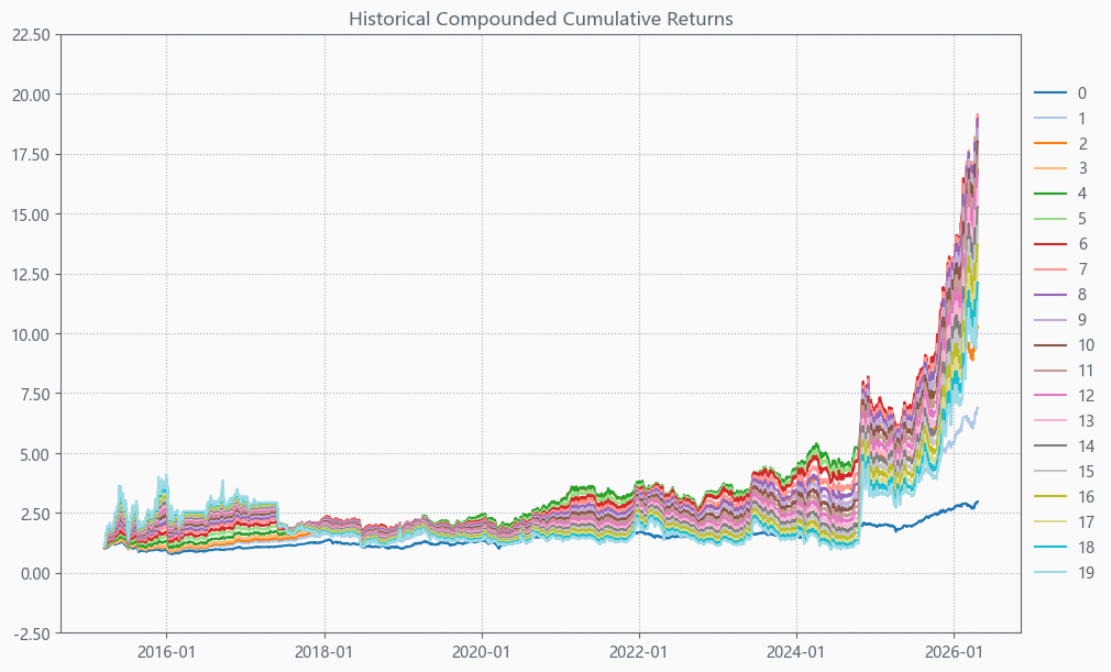
Task: Click the 20.00 y-axis tick label
Action: [31, 94]
